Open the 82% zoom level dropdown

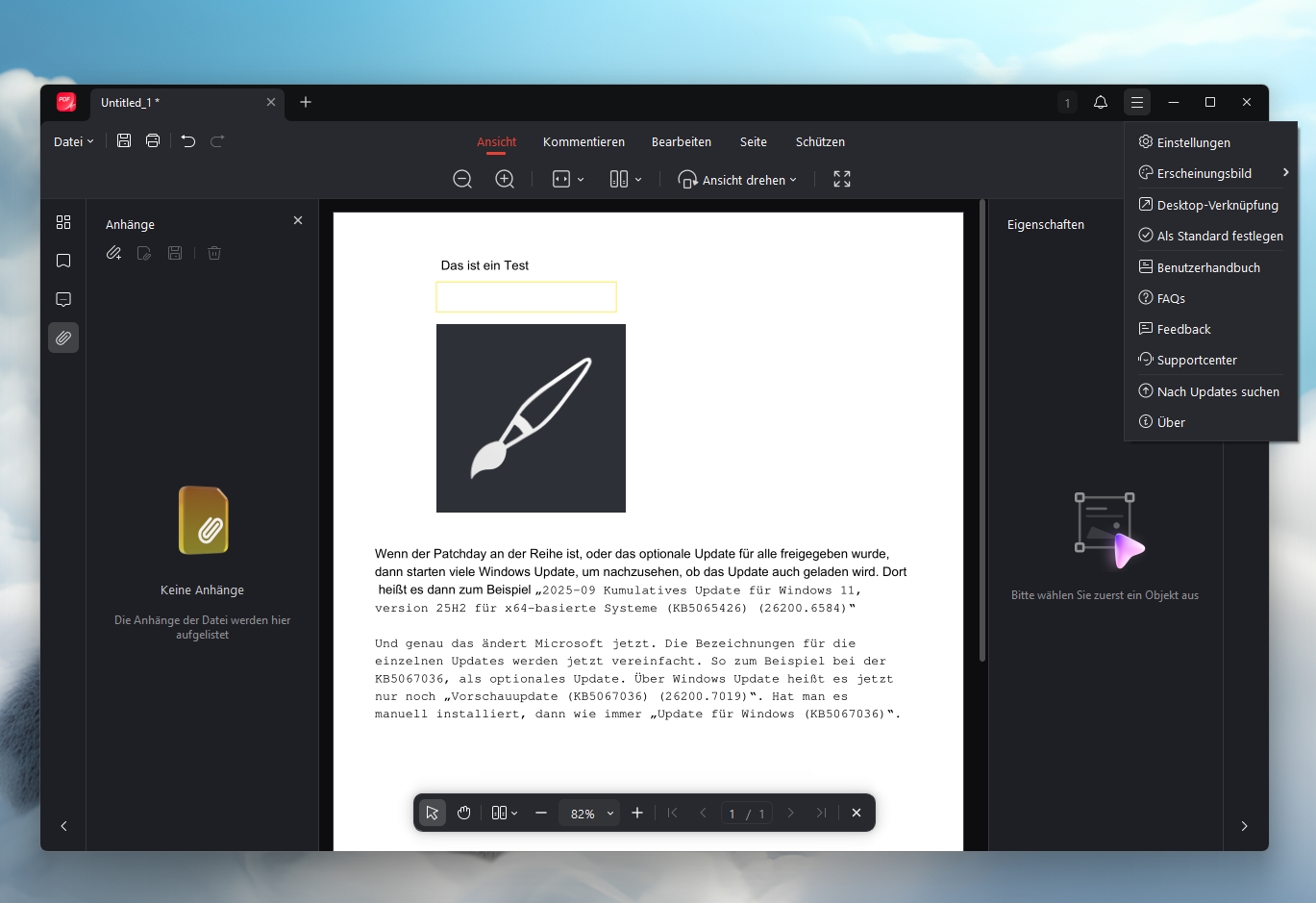click(590, 814)
